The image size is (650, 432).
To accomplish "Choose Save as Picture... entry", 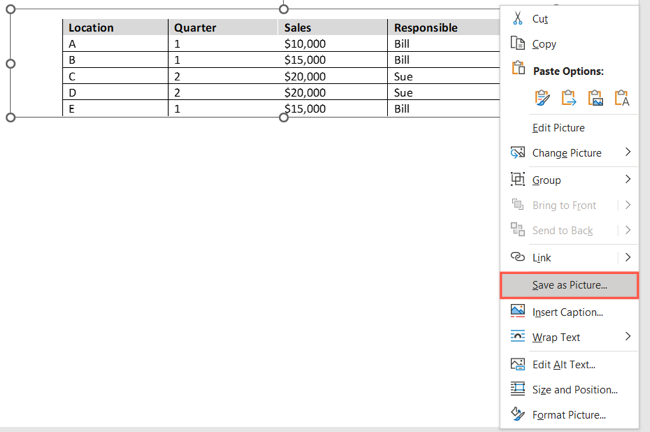I will 569,285.
